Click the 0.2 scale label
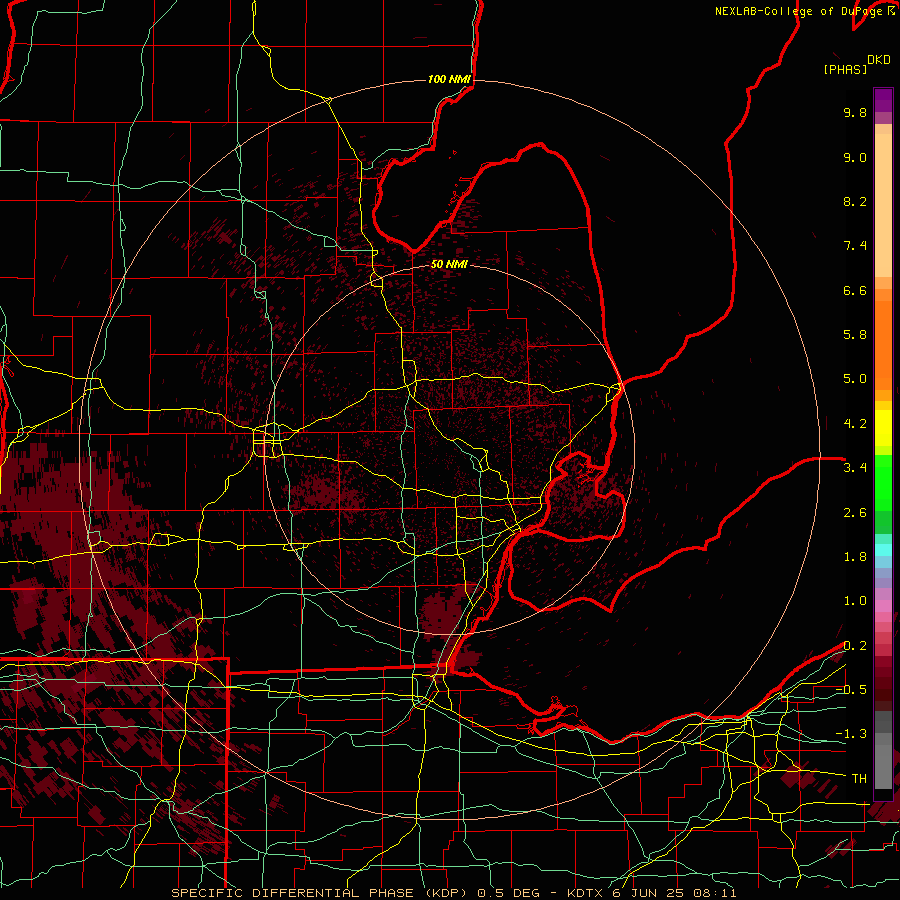The width and height of the screenshot is (900, 900). coord(855,646)
